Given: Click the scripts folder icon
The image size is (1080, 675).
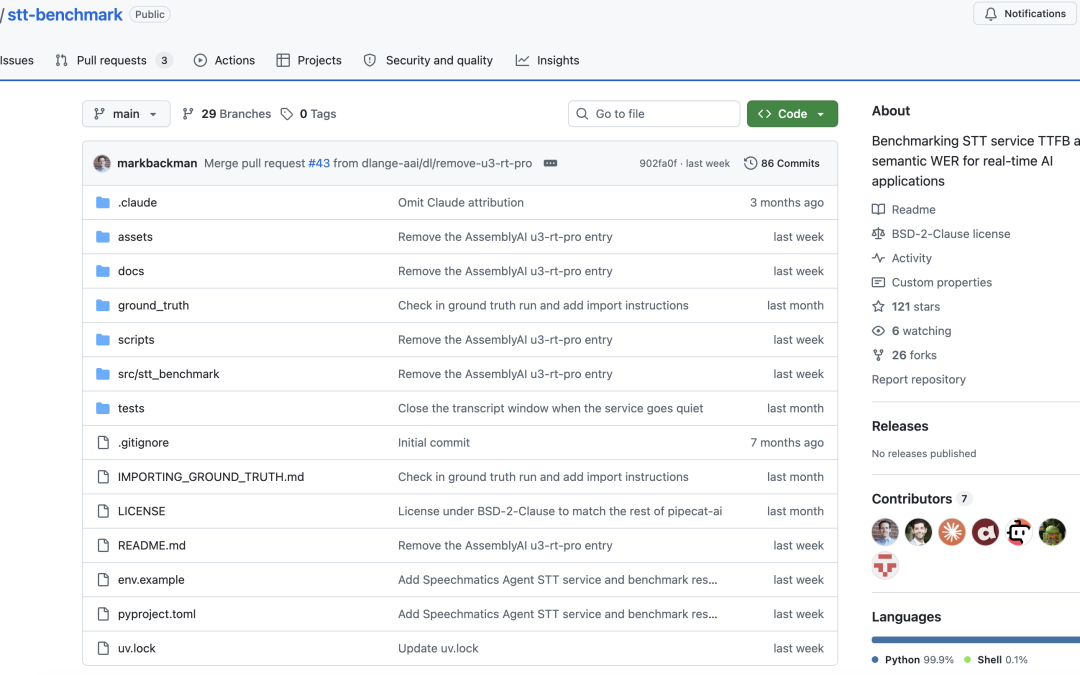Looking at the screenshot, I should click(x=103, y=340).
